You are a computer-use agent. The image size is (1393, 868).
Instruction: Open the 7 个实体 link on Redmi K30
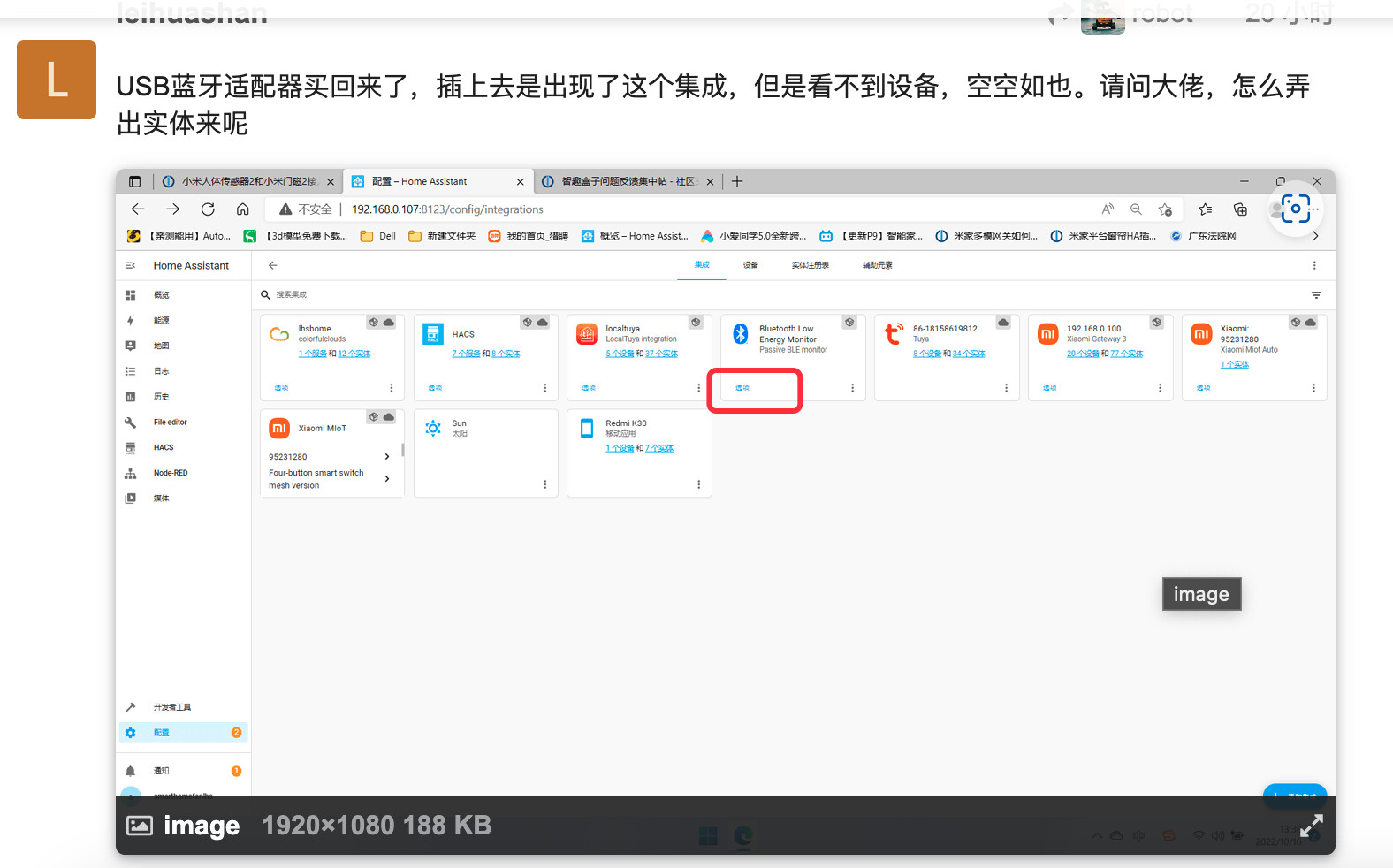pyautogui.click(x=659, y=448)
